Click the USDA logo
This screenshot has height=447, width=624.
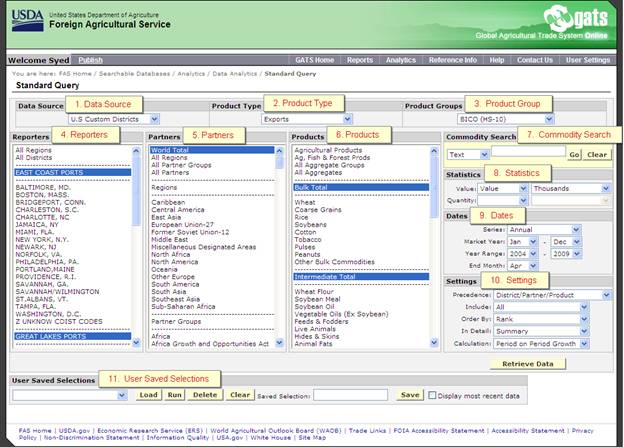(27, 20)
